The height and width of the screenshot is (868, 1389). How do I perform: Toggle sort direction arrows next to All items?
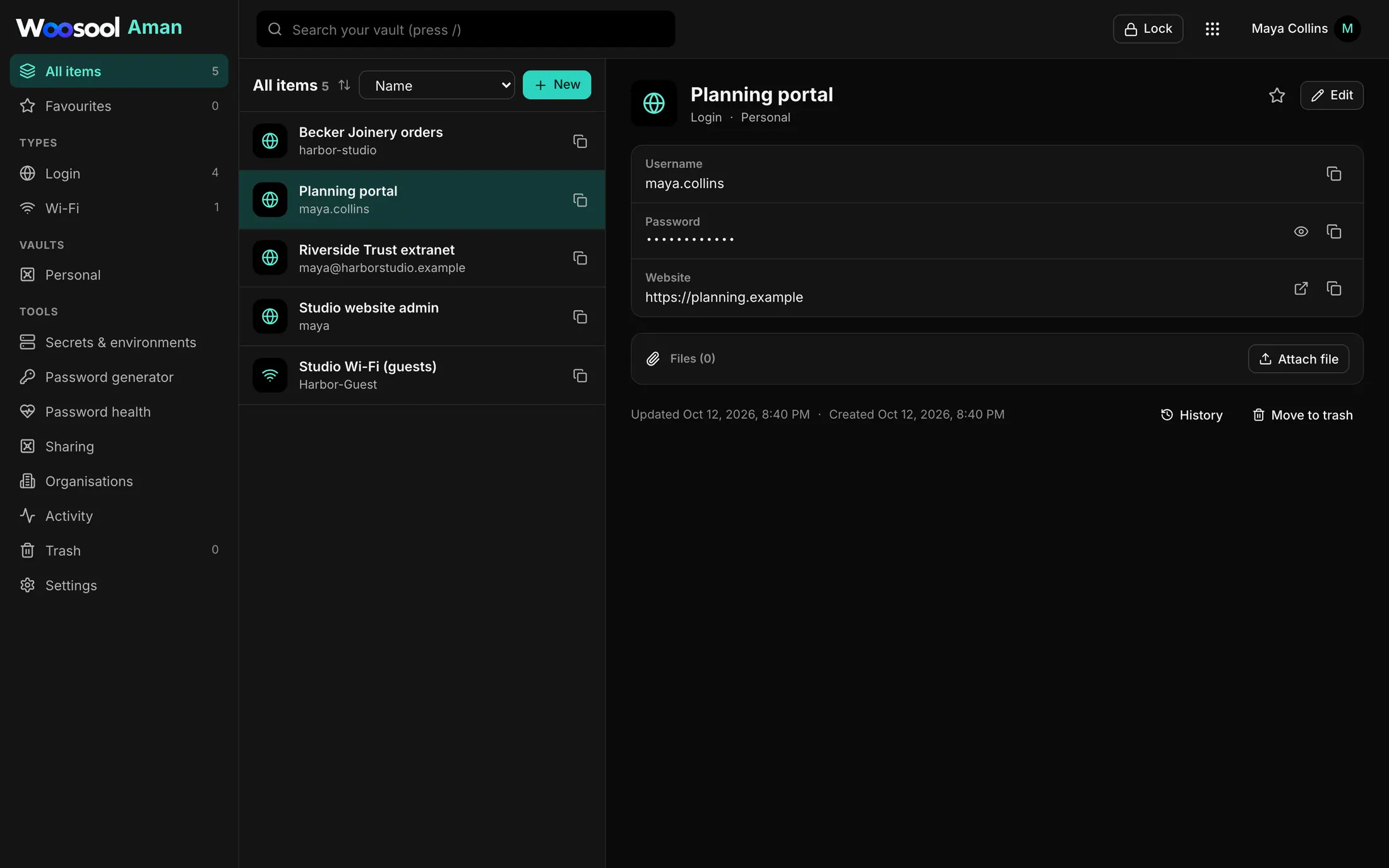(344, 85)
